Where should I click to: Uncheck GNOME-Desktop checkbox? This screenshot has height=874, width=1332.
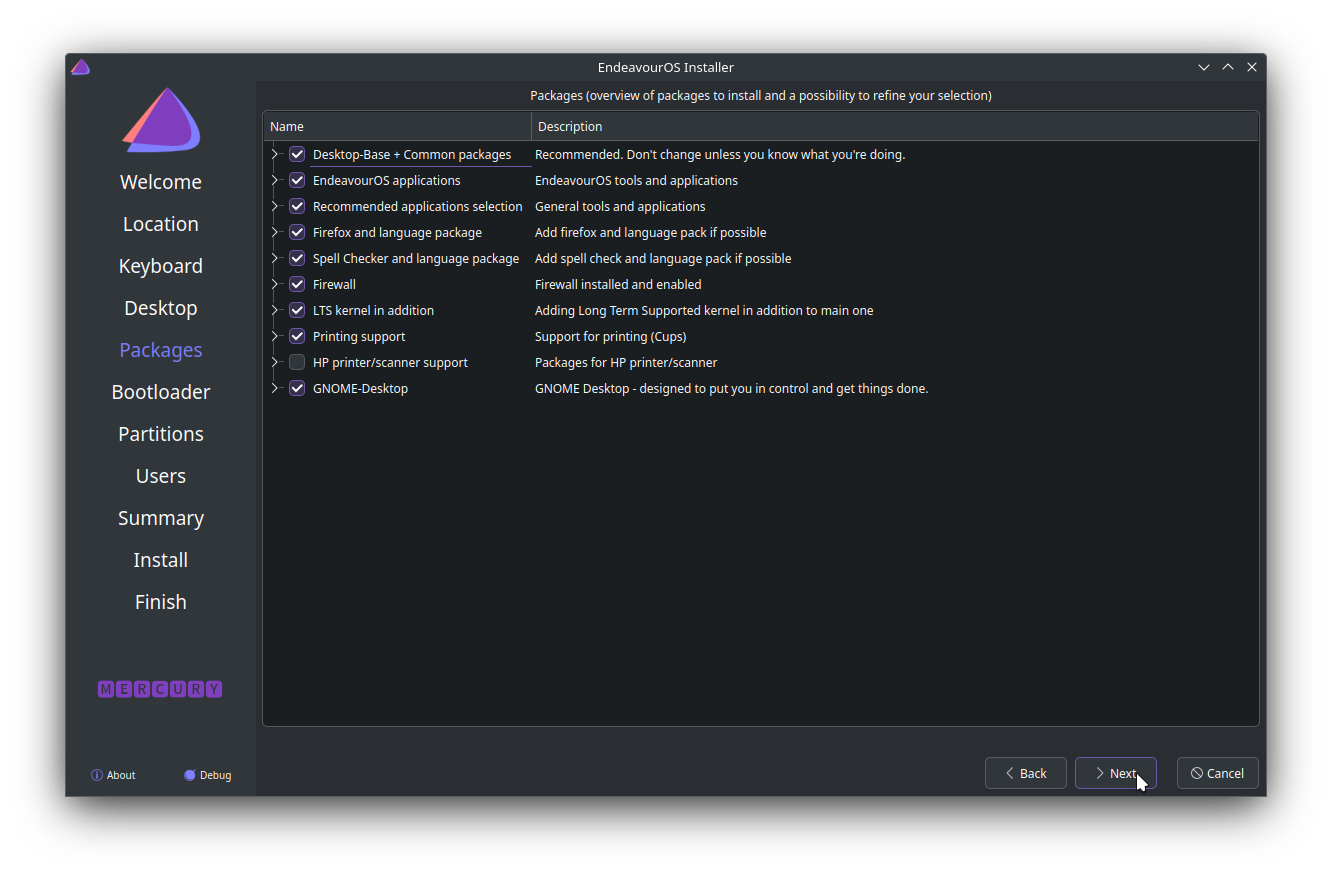tap(297, 388)
